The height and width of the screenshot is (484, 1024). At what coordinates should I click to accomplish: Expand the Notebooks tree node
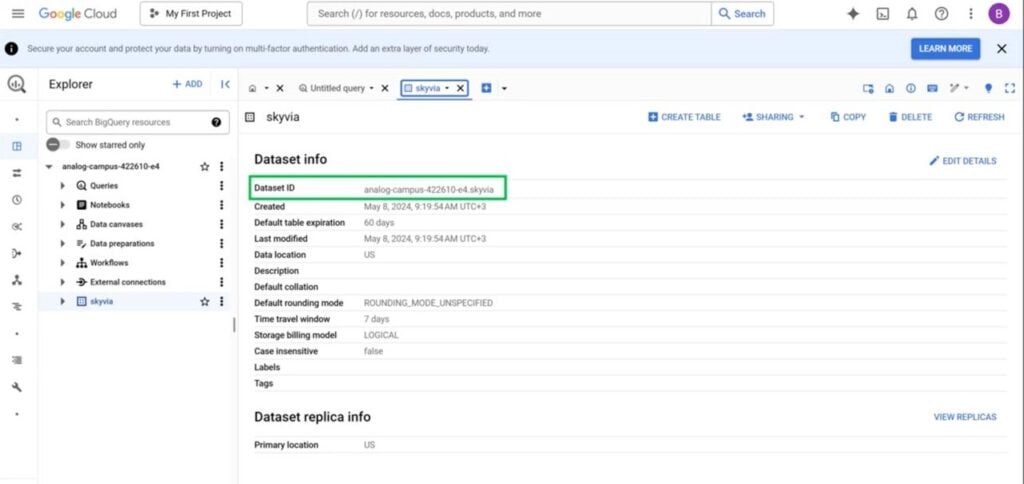pyautogui.click(x=63, y=205)
